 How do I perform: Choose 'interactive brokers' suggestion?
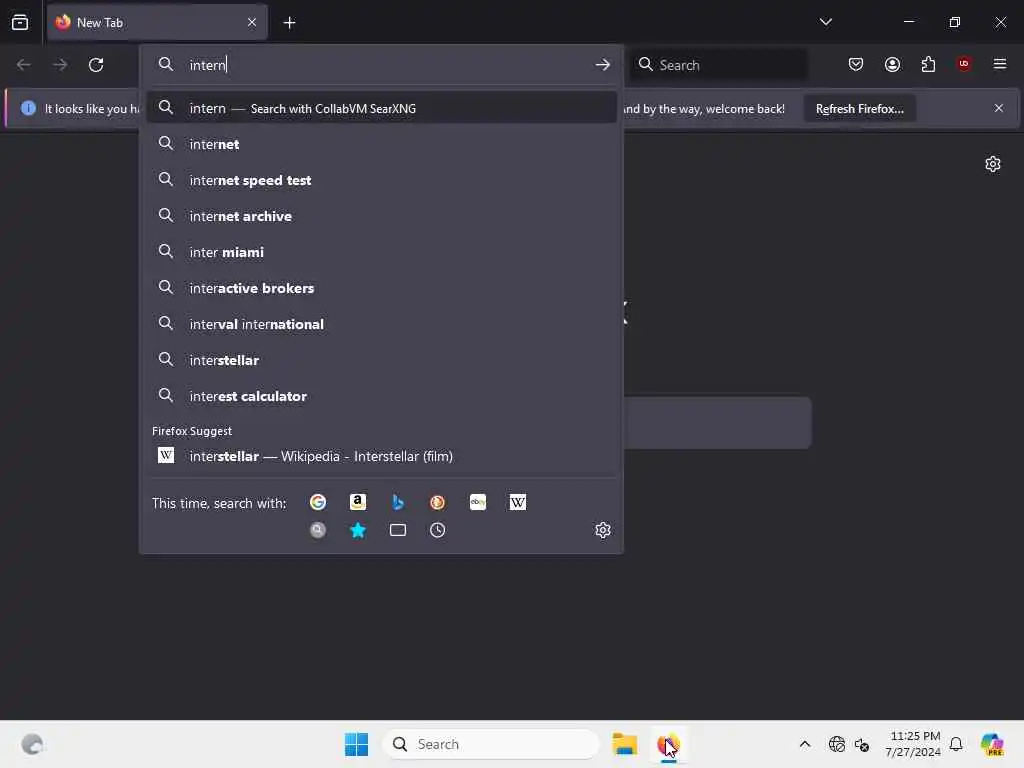coord(381,287)
